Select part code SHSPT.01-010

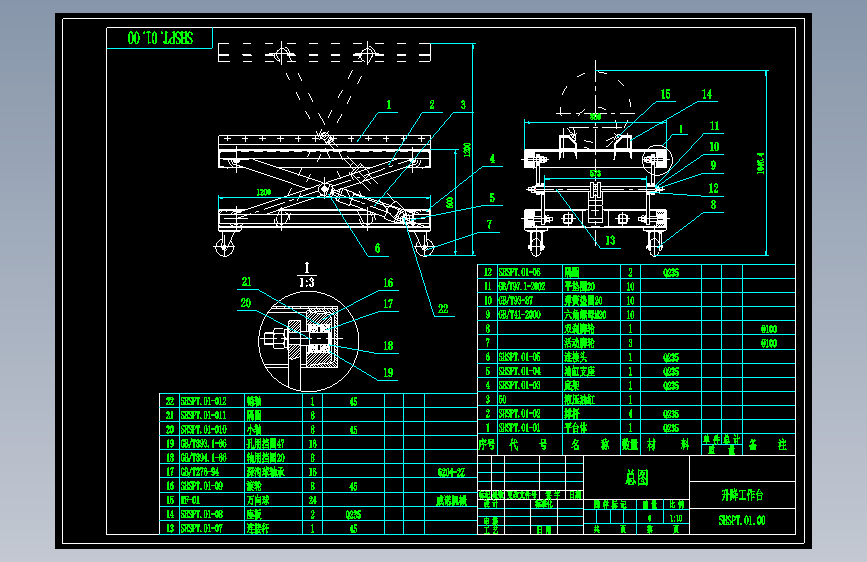pyautogui.click(x=203, y=429)
